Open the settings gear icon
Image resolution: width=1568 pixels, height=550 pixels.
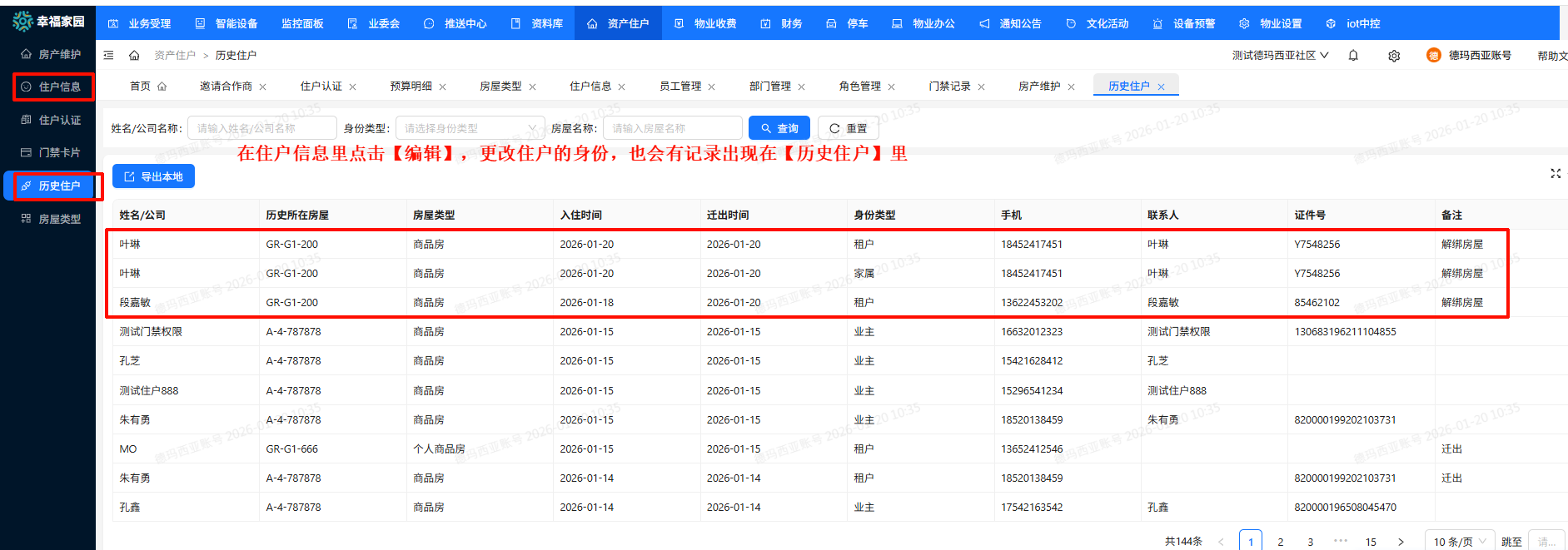1394,56
